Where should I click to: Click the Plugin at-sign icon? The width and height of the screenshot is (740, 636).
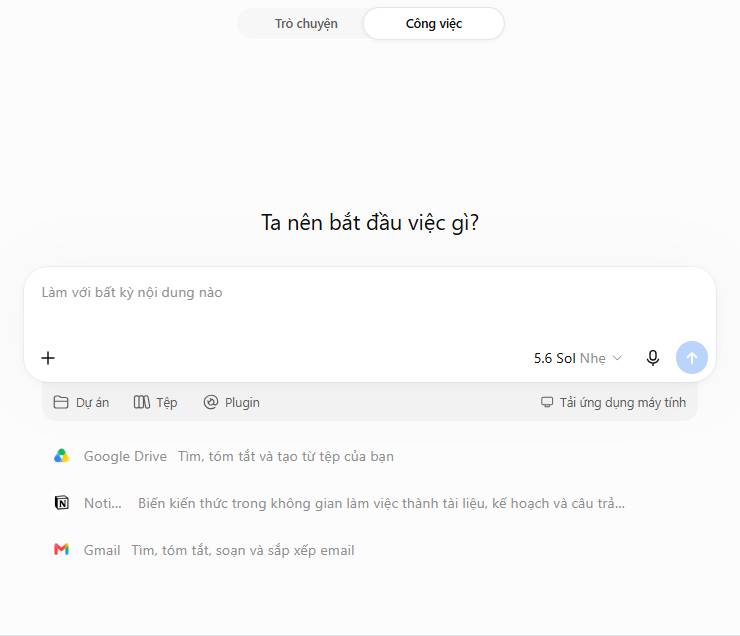click(x=210, y=402)
